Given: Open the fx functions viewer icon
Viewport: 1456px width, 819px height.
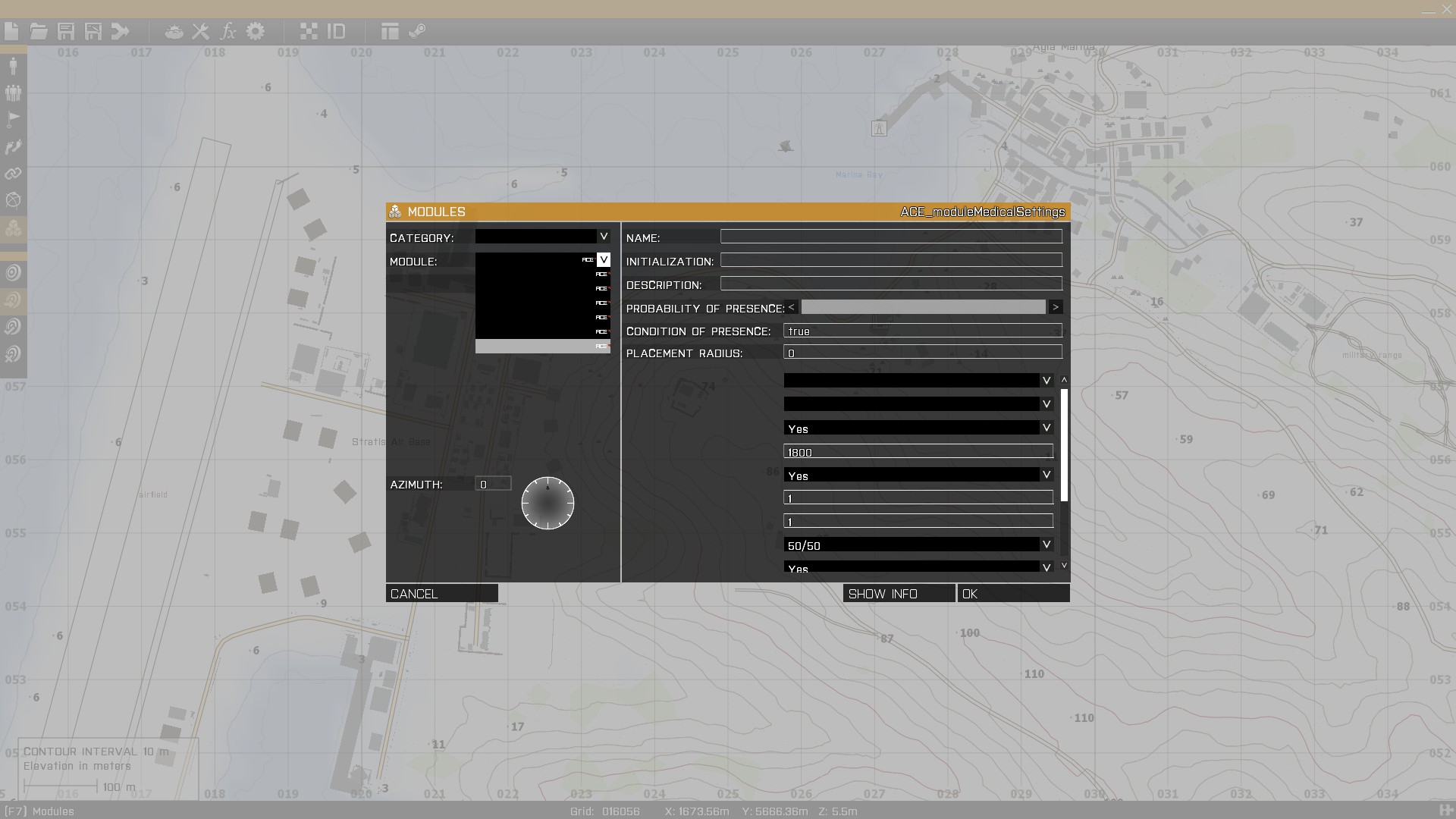Looking at the screenshot, I should [x=227, y=31].
